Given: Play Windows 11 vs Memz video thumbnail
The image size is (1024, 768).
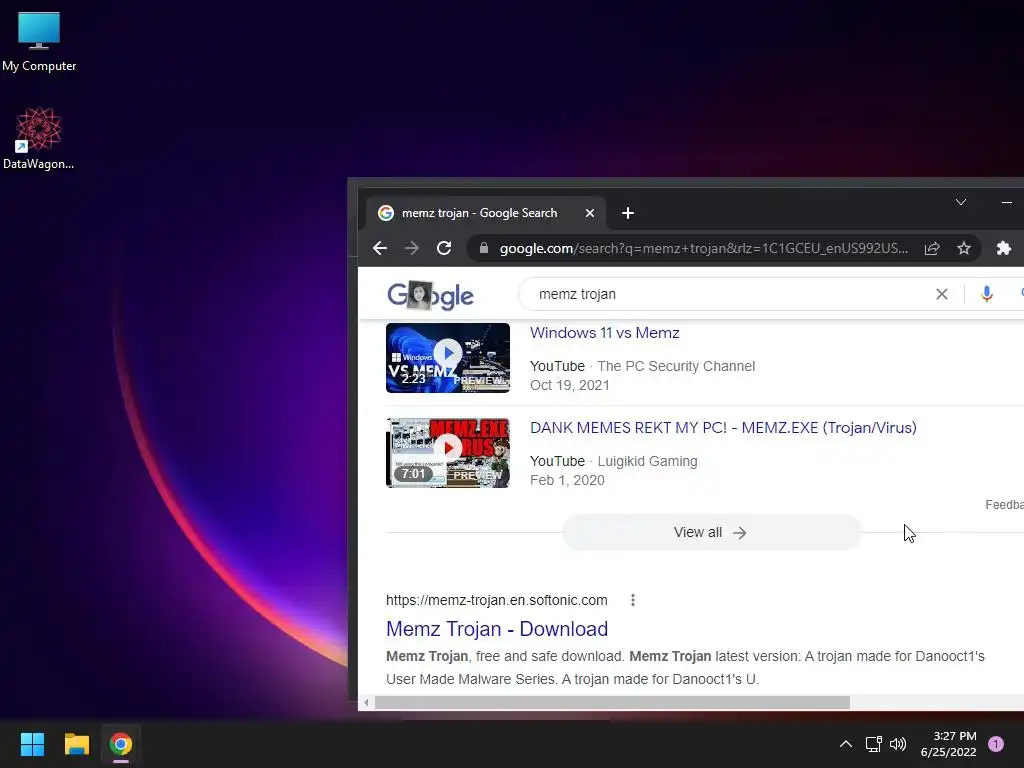Looking at the screenshot, I should (448, 358).
